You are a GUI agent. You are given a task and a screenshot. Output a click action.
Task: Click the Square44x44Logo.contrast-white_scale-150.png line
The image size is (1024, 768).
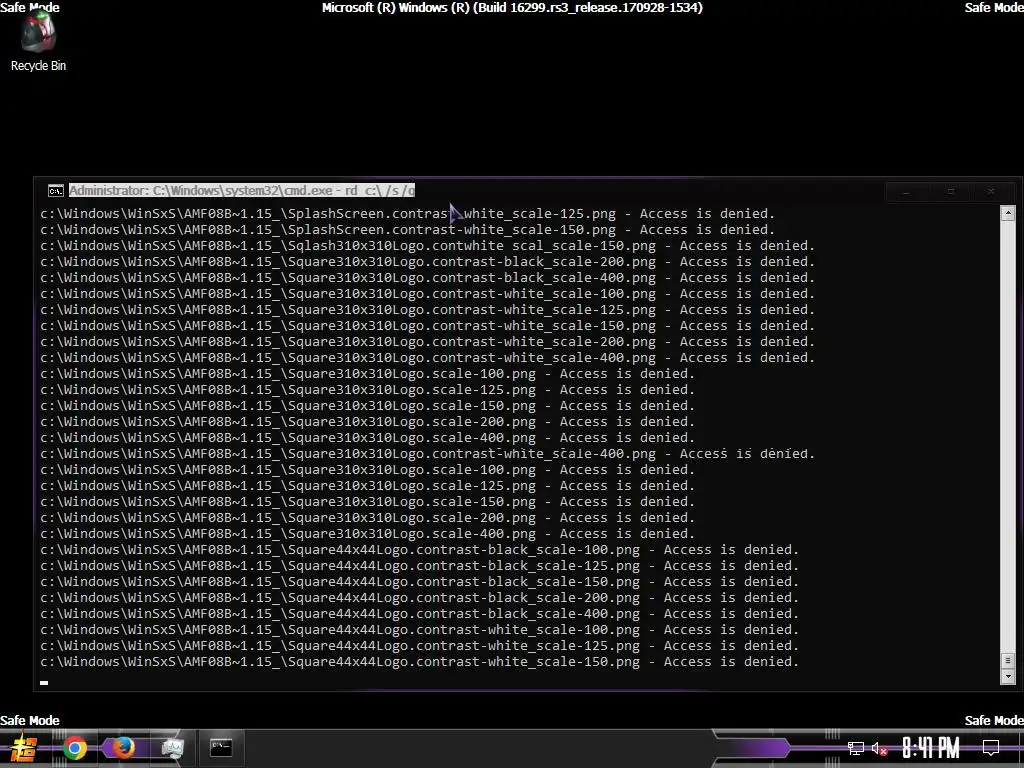(x=420, y=662)
